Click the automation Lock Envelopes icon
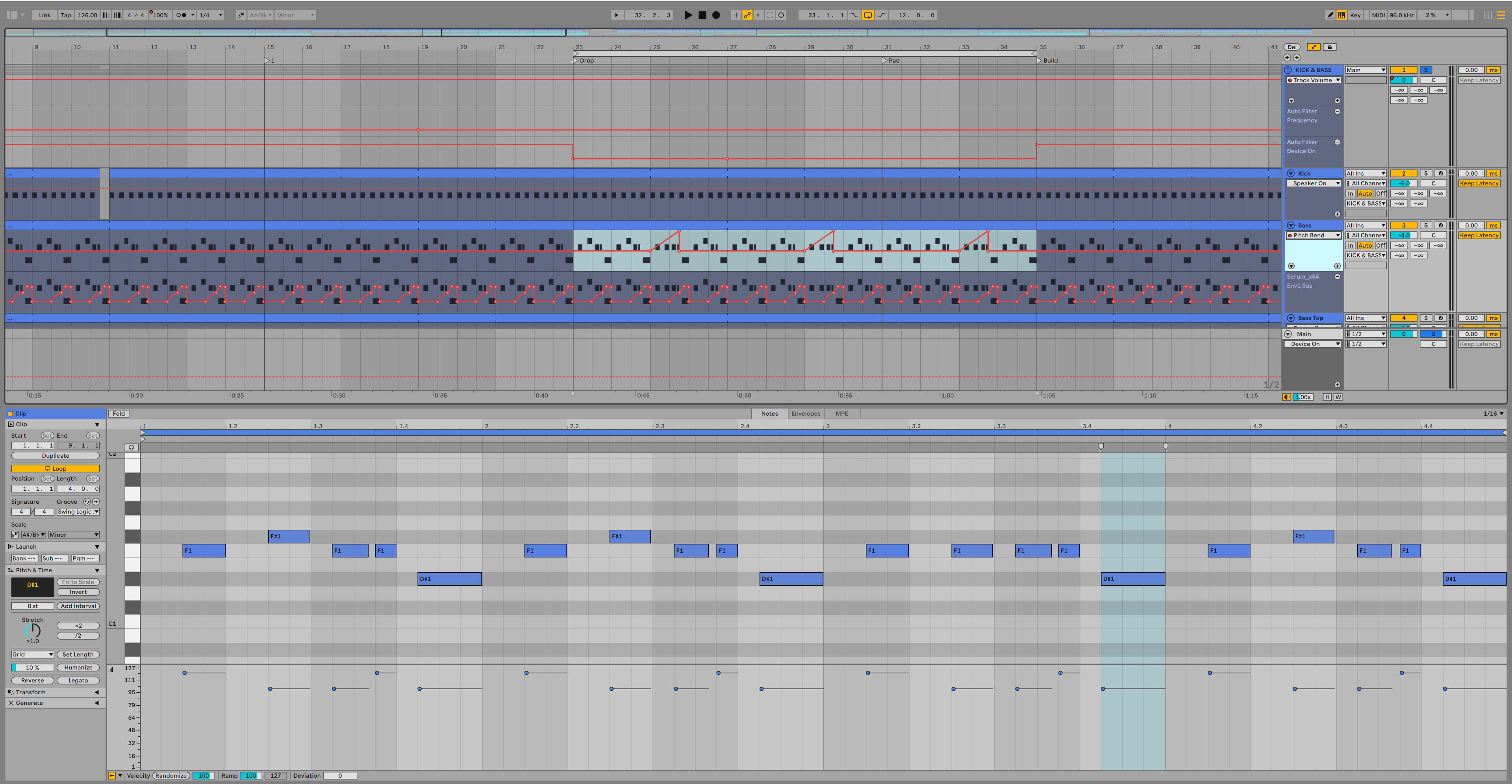This screenshot has height=784, width=1512. coord(1330,47)
